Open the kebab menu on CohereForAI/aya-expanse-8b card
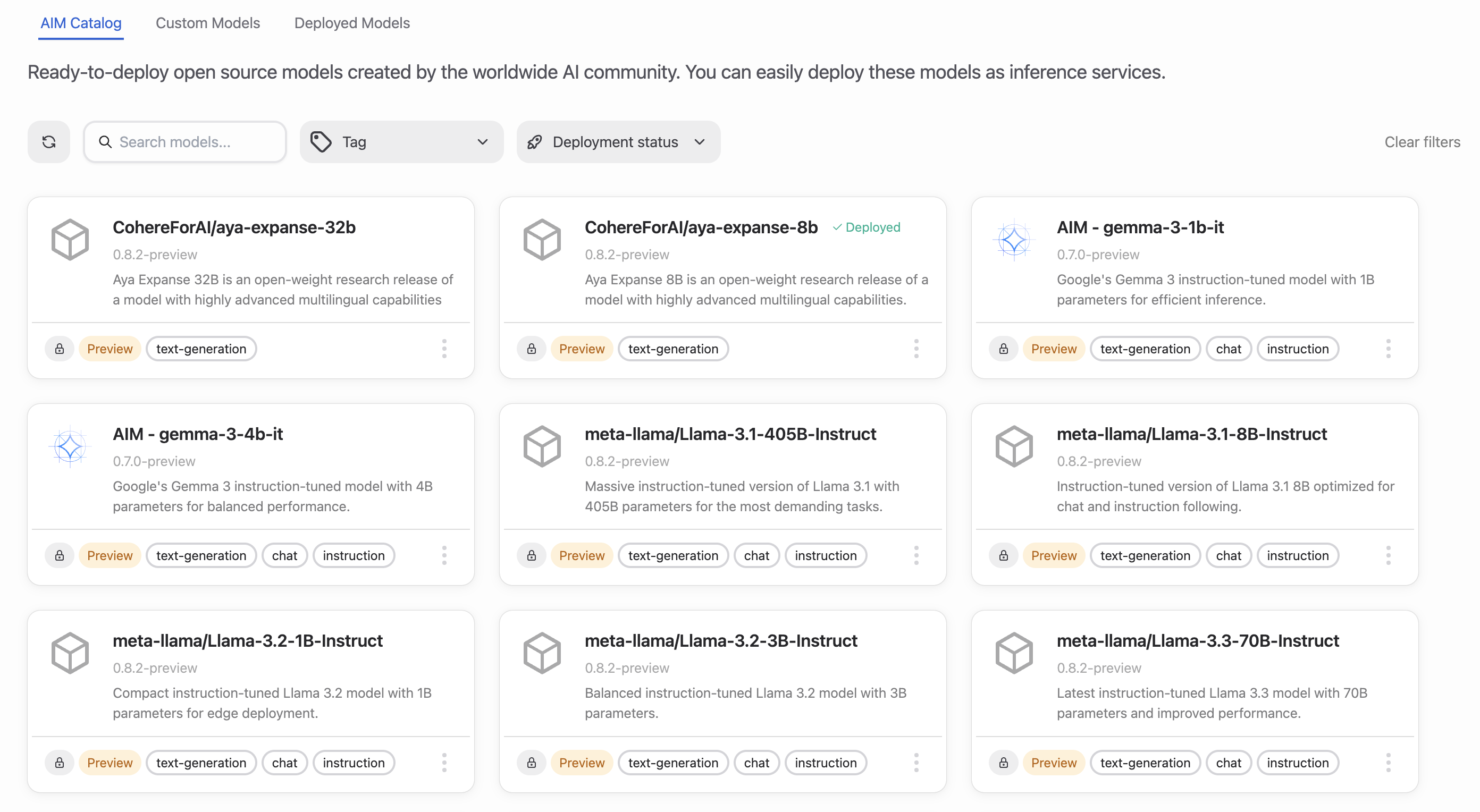This screenshot has height=812, width=1480. (x=916, y=349)
